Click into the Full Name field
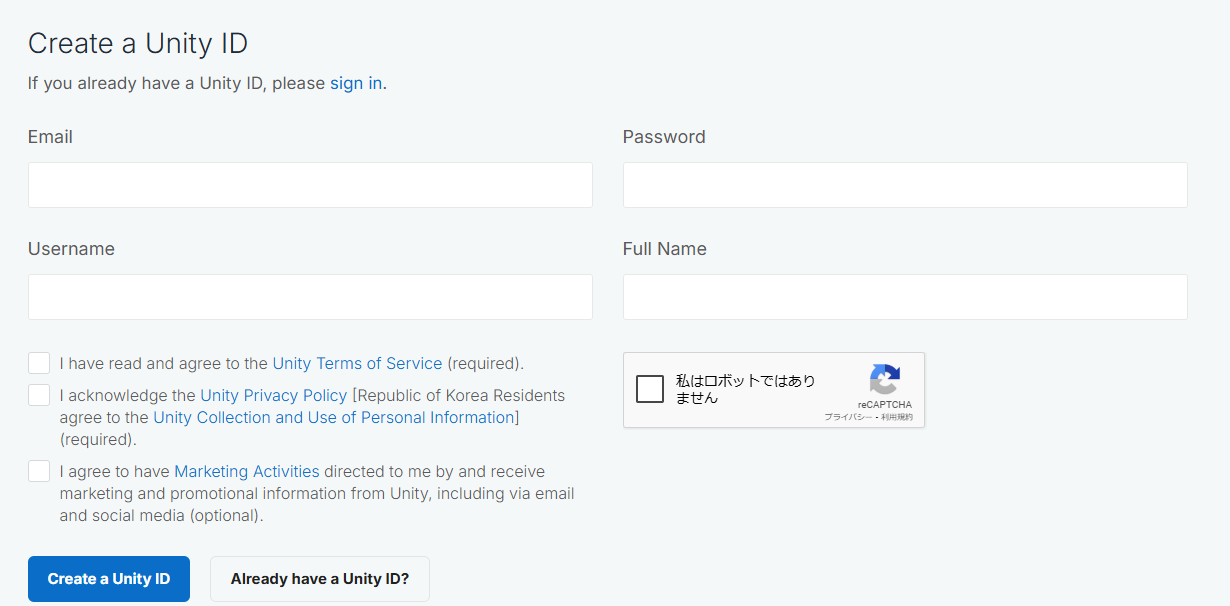This screenshot has width=1230, height=606. point(905,297)
